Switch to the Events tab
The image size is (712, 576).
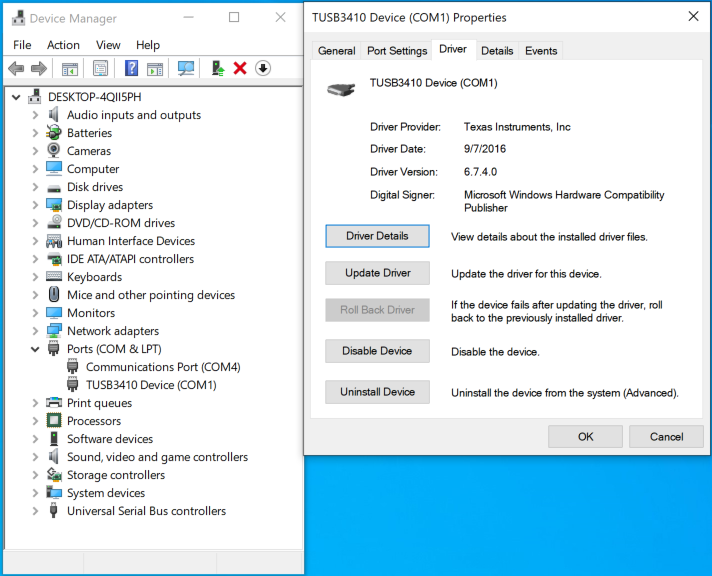tap(541, 50)
